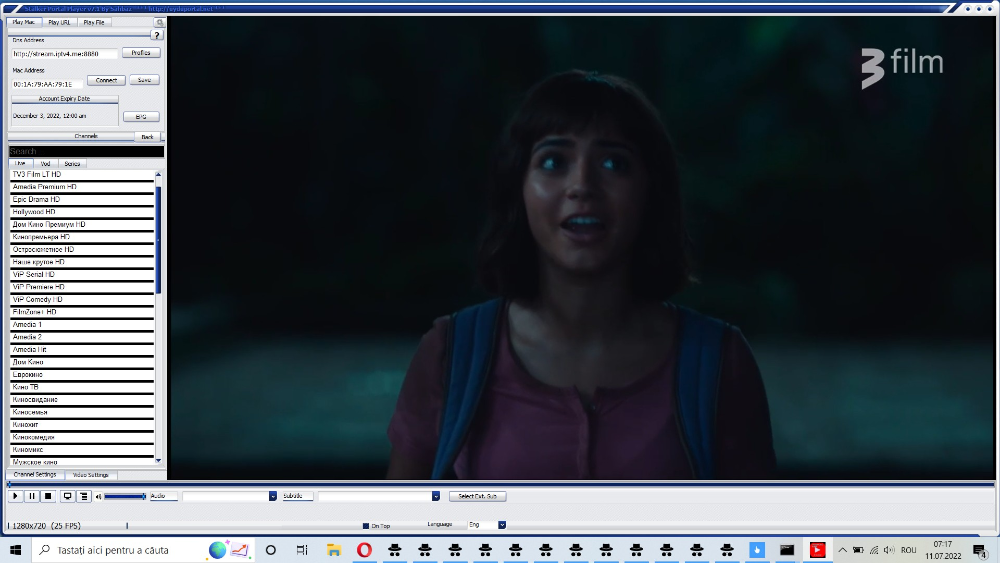Open the Profiles button
The width and height of the screenshot is (1000, 563).
(141, 53)
